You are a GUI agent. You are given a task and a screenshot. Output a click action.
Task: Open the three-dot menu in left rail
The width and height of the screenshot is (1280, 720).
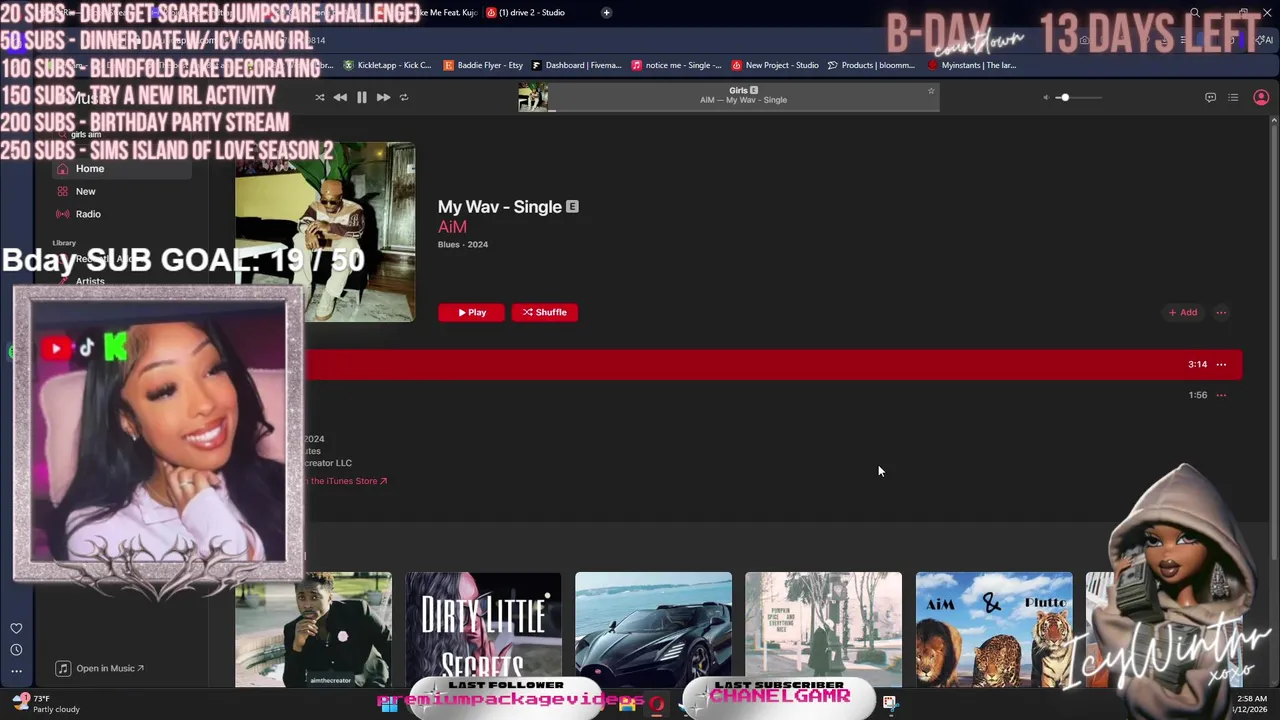[x=16, y=672]
